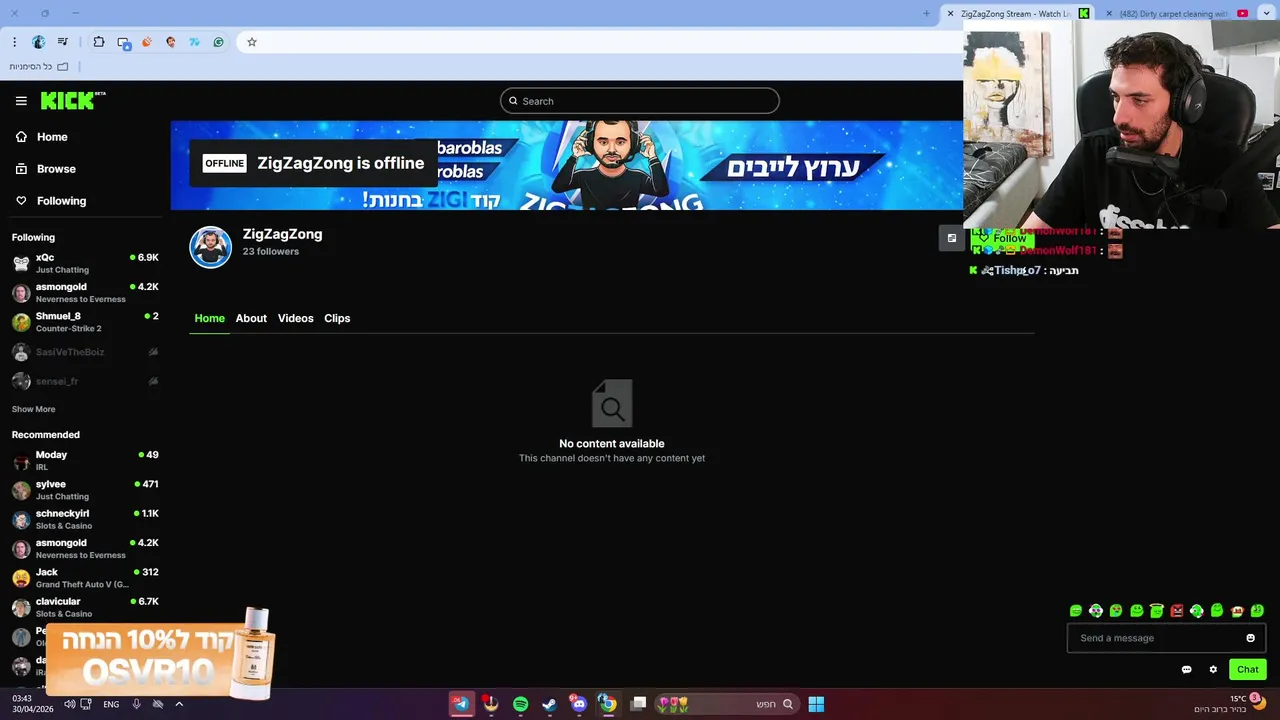Screen dimensions: 1280x720
Task: Switch to the Videos tab
Action: [x=296, y=318]
